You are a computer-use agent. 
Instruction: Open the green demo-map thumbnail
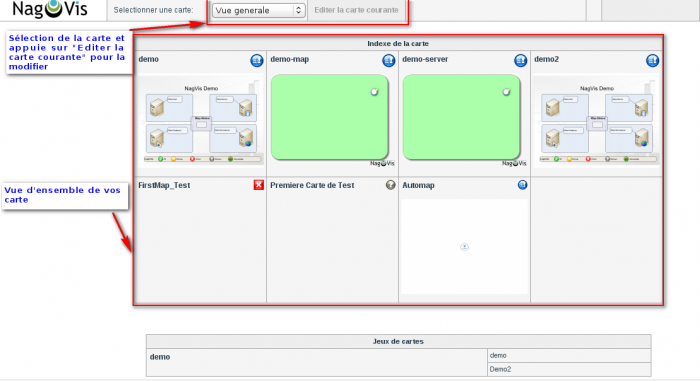(329, 117)
